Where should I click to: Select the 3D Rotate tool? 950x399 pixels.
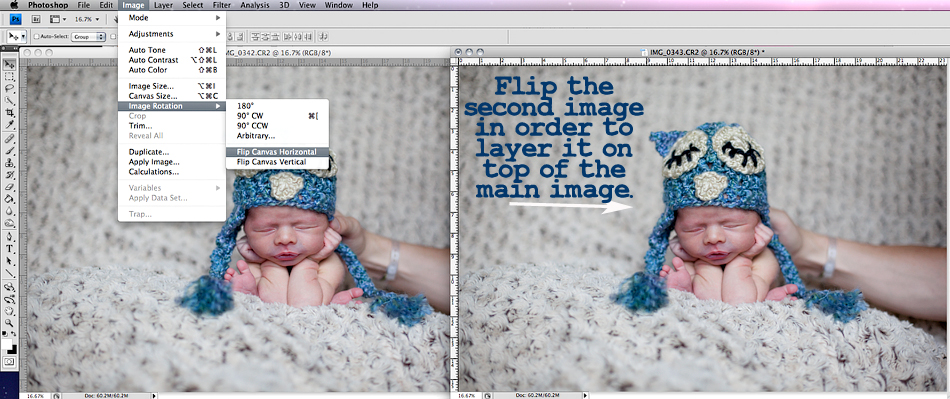[10, 288]
